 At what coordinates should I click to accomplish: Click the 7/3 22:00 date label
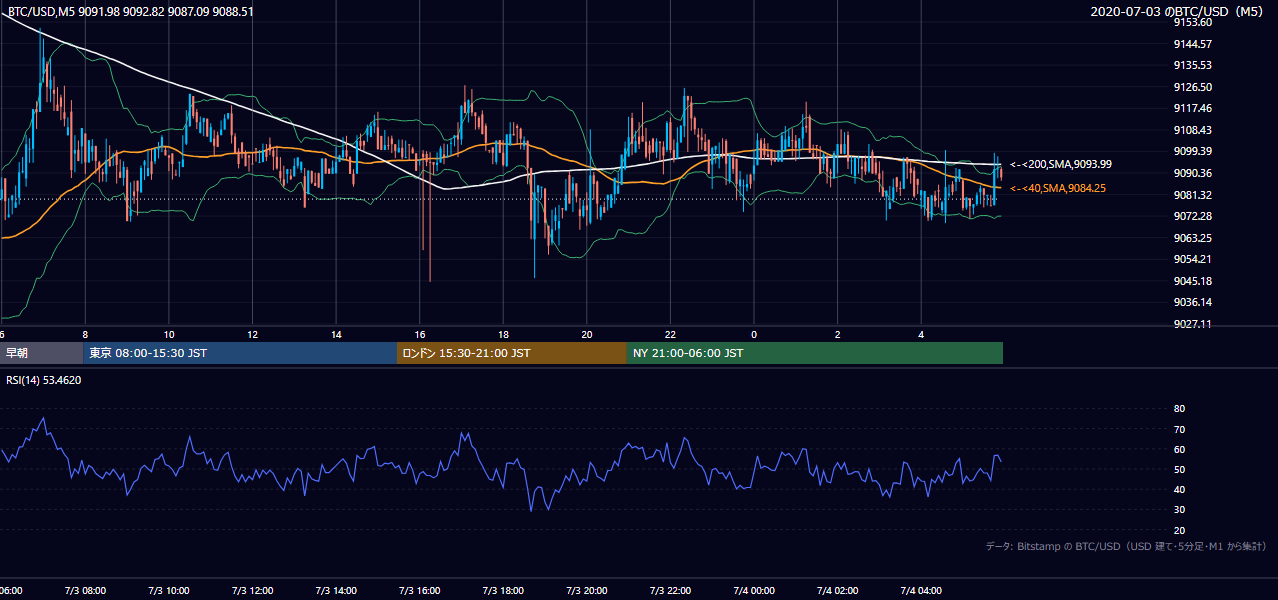[x=670, y=591]
